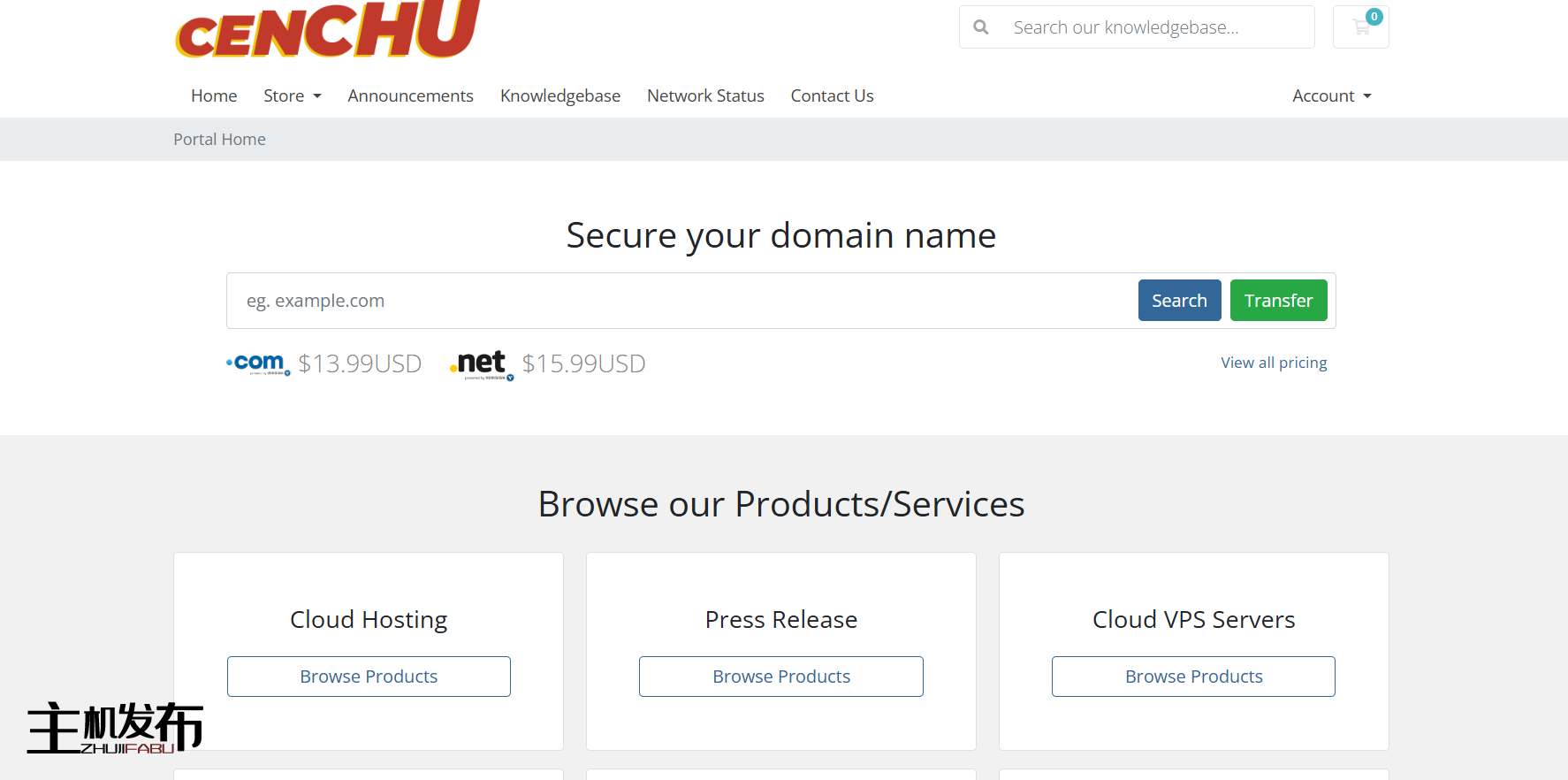Select Knowledgebase from the navbar
Image resolution: width=1568 pixels, height=780 pixels.
[x=560, y=96]
